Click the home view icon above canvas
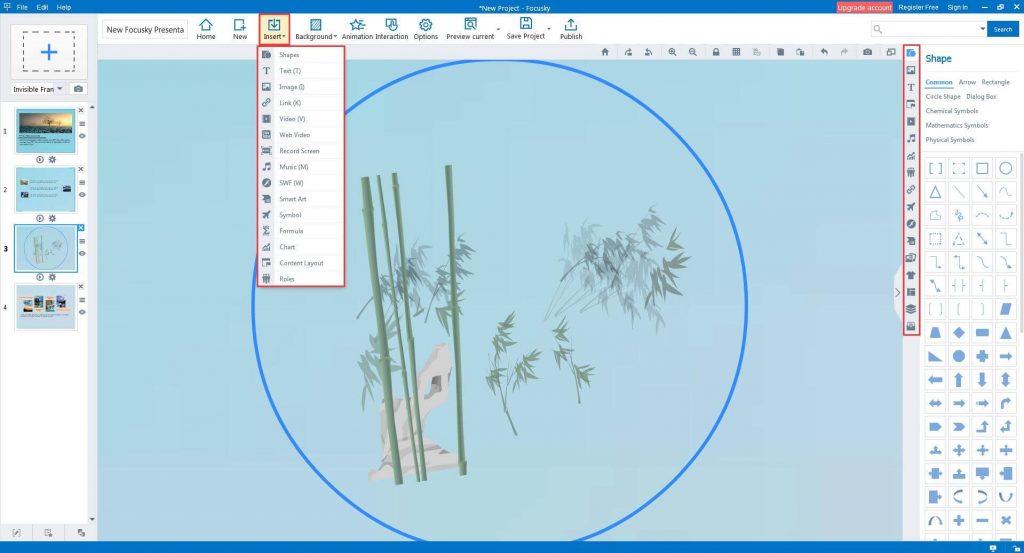The width and height of the screenshot is (1024, 553). [x=604, y=52]
